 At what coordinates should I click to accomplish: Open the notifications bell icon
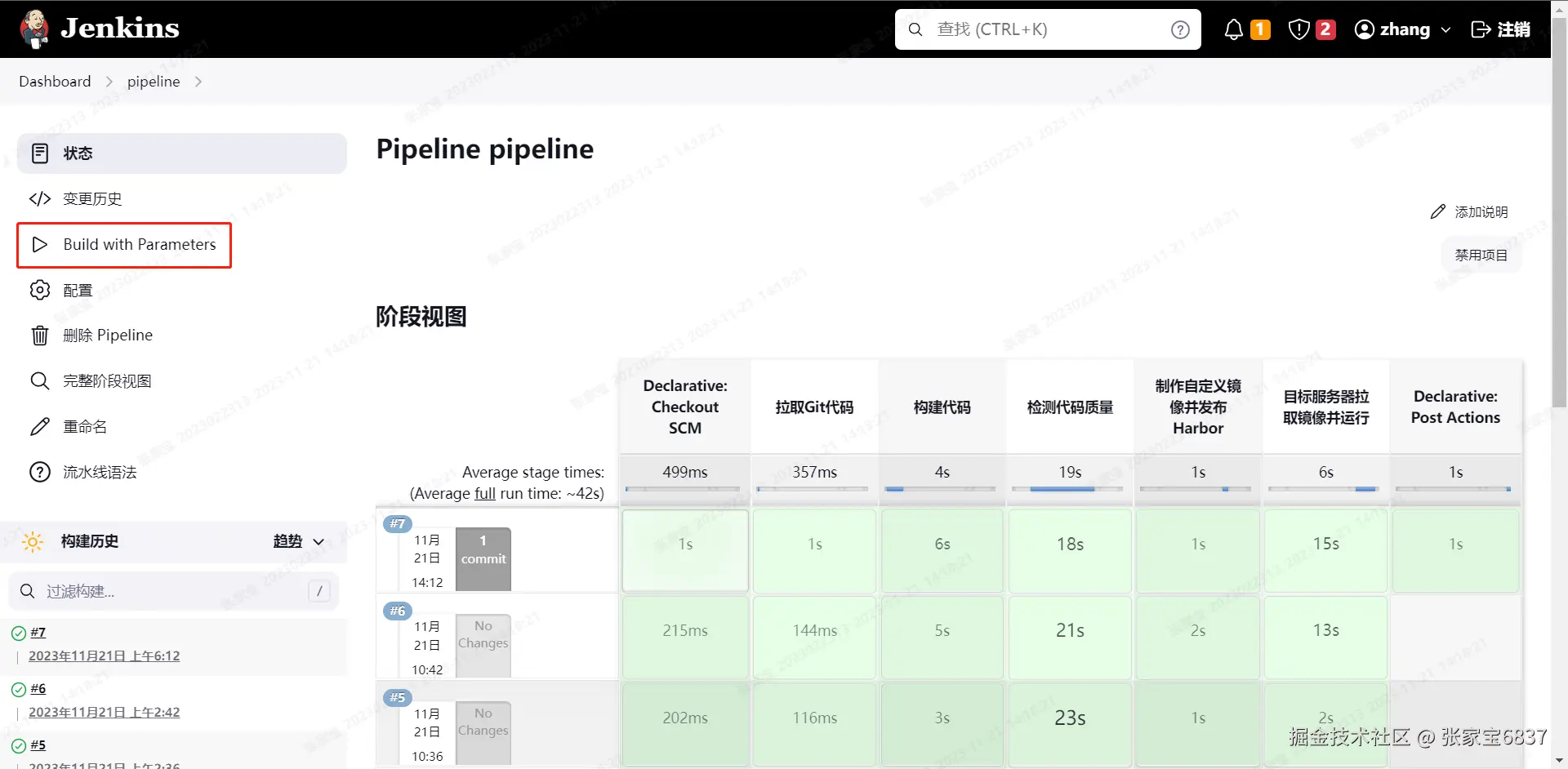click(x=1233, y=30)
